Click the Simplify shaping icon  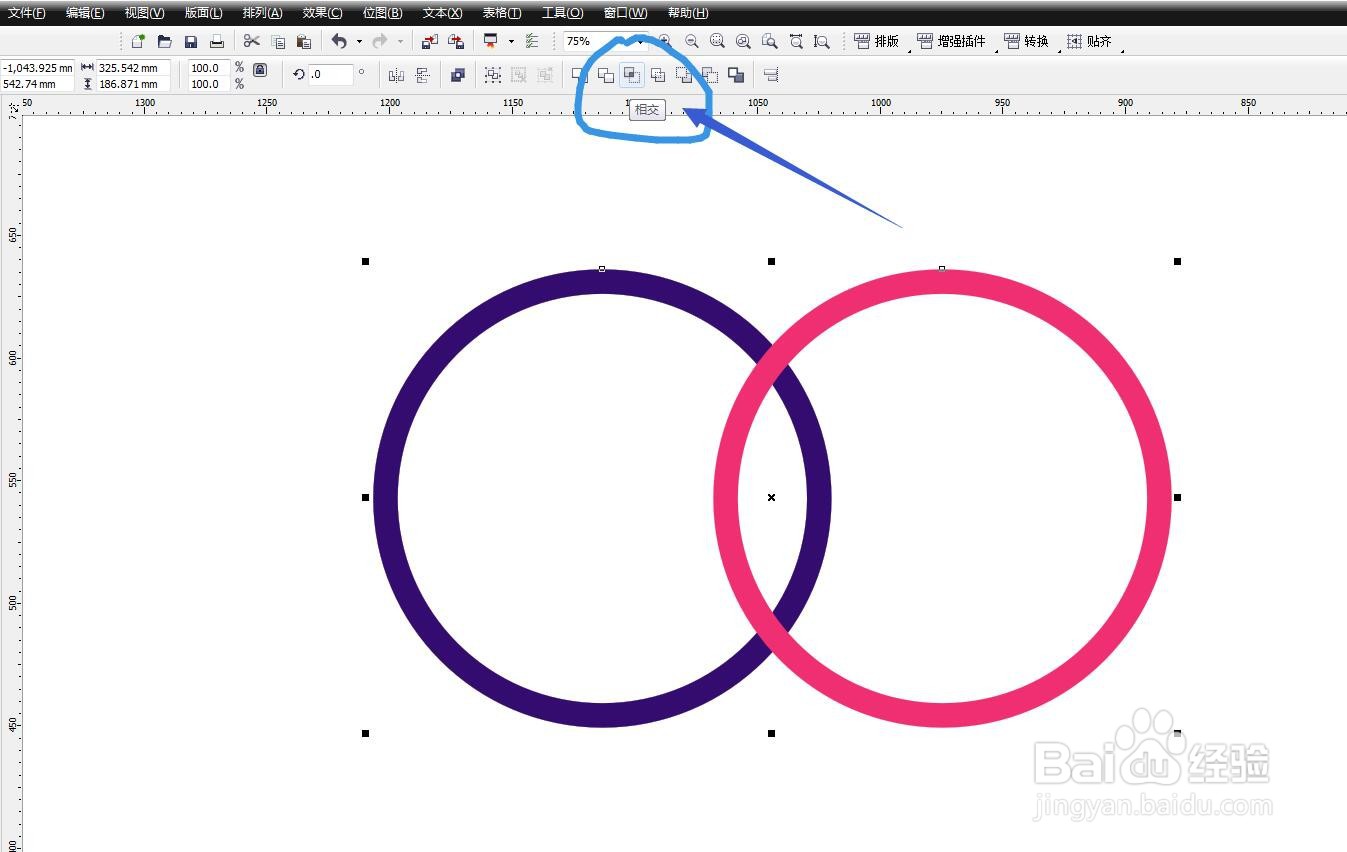point(657,74)
